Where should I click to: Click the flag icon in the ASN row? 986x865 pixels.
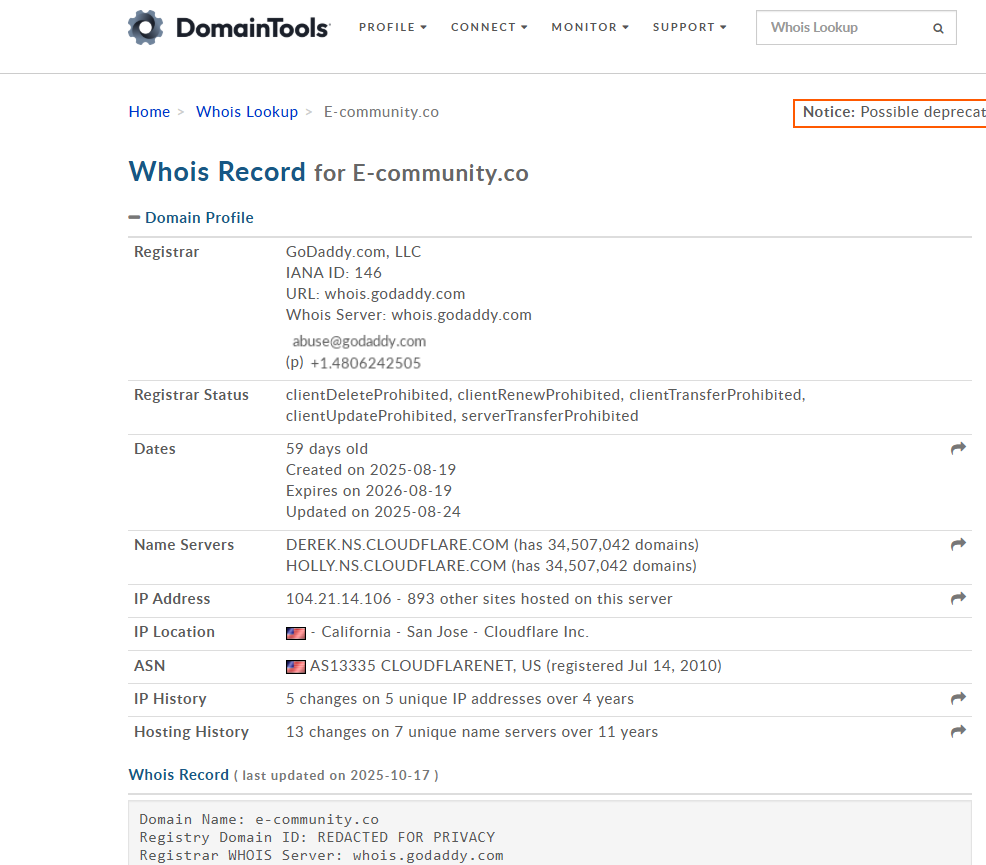pos(295,666)
